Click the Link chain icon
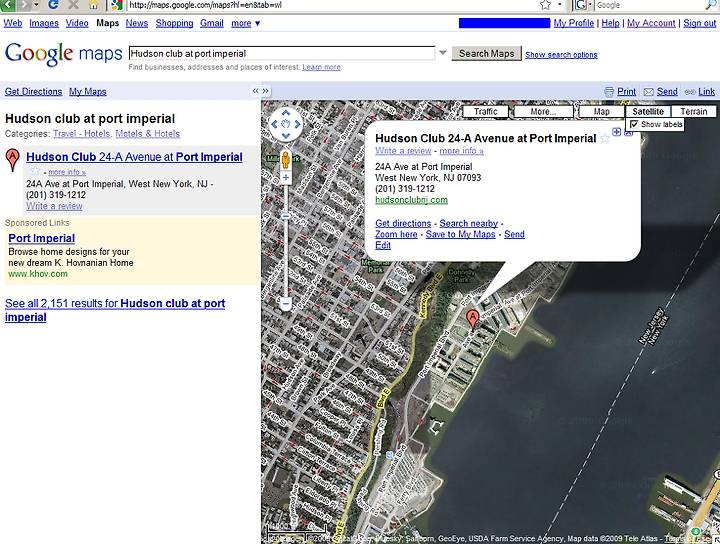Viewport: 720px width, 544px height. click(690, 92)
